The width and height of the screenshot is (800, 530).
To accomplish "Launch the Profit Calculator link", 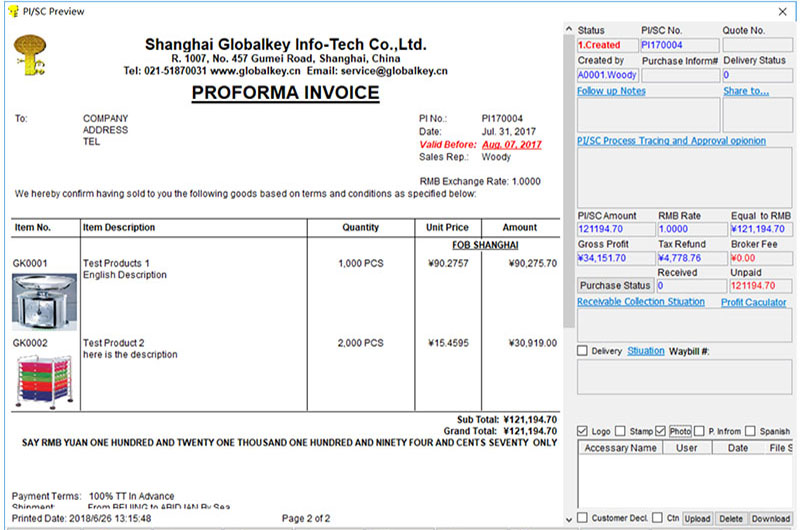I will [753, 302].
